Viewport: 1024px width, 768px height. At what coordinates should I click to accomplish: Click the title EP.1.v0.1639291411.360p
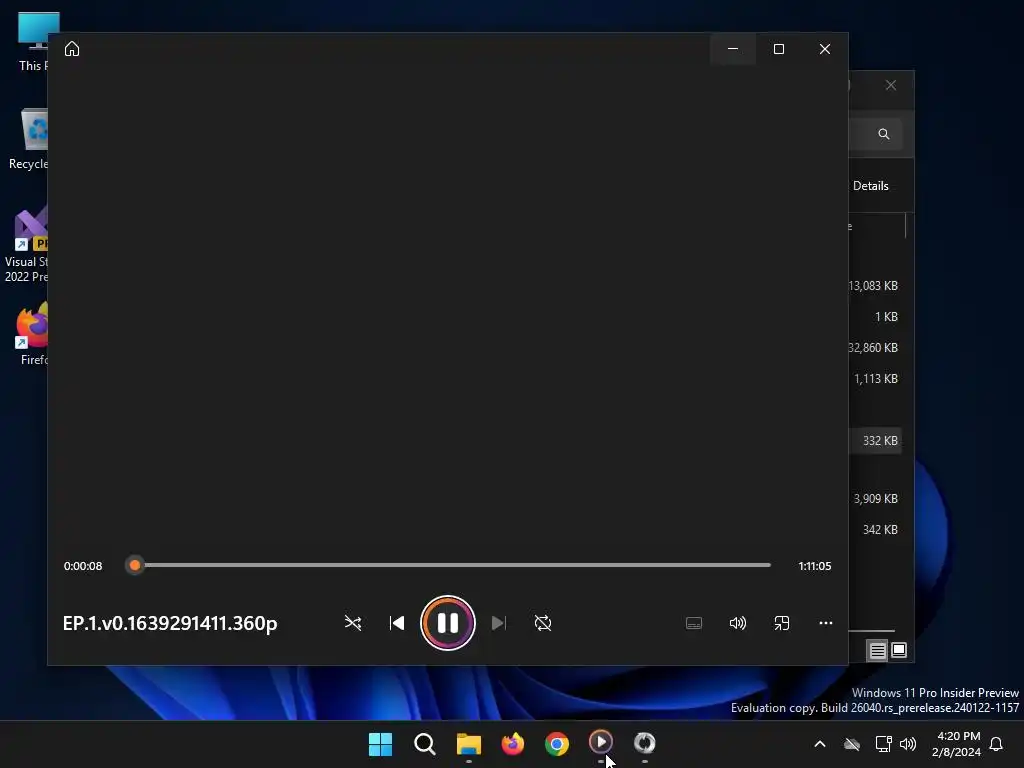[170, 623]
